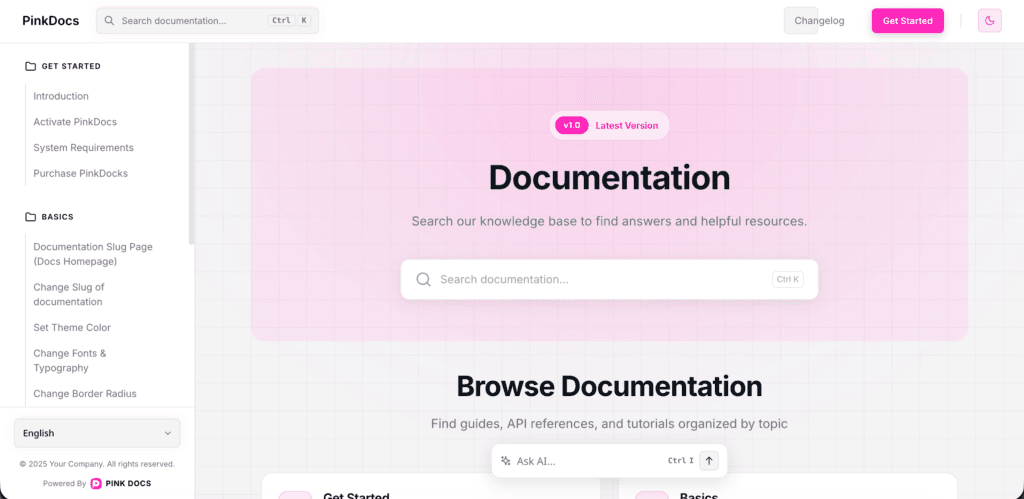Collapse the Get Started sidebar section
Image resolution: width=1024 pixels, height=499 pixels.
(71, 67)
